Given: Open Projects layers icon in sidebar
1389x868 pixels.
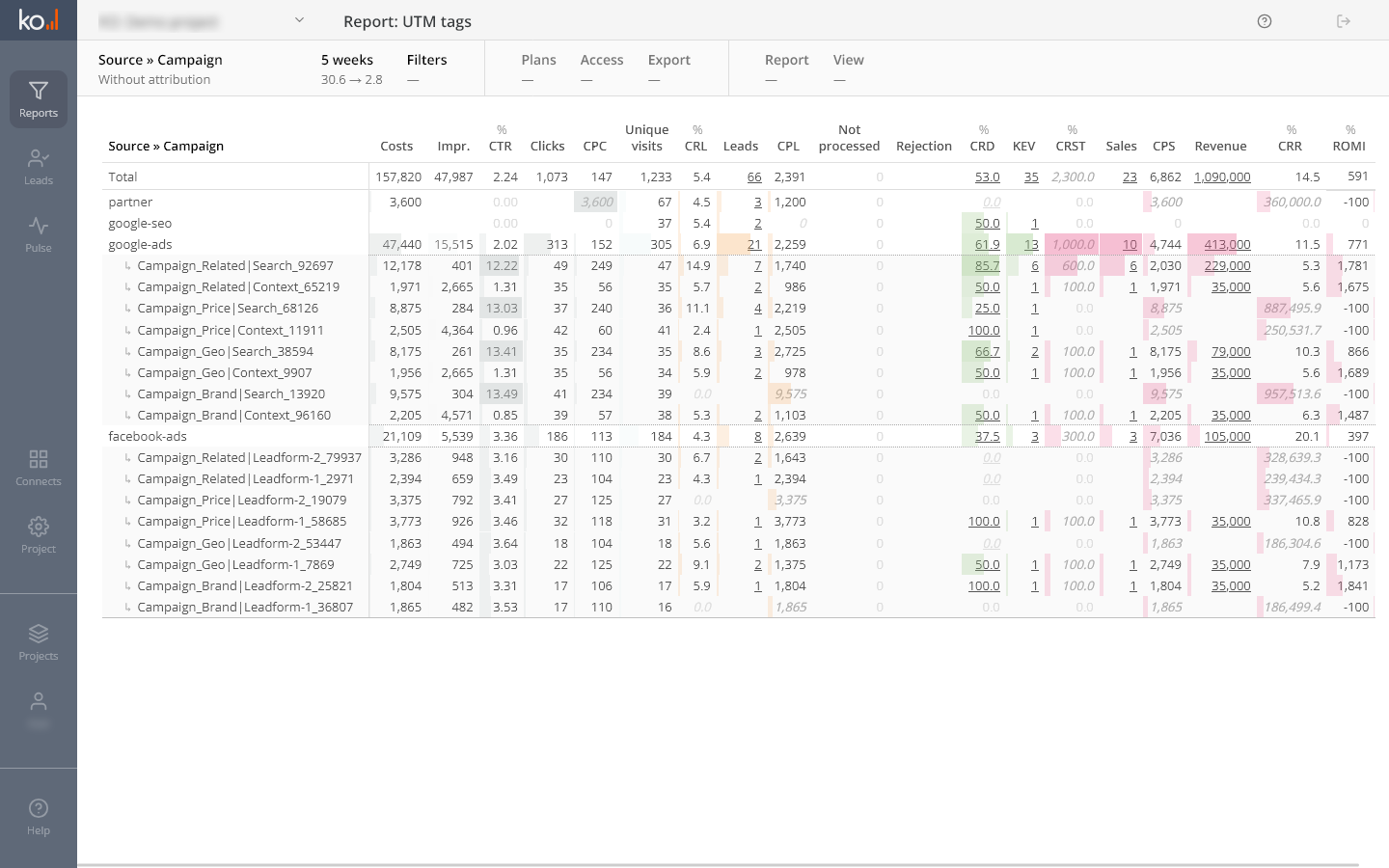Looking at the screenshot, I should pyautogui.click(x=39, y=642).
